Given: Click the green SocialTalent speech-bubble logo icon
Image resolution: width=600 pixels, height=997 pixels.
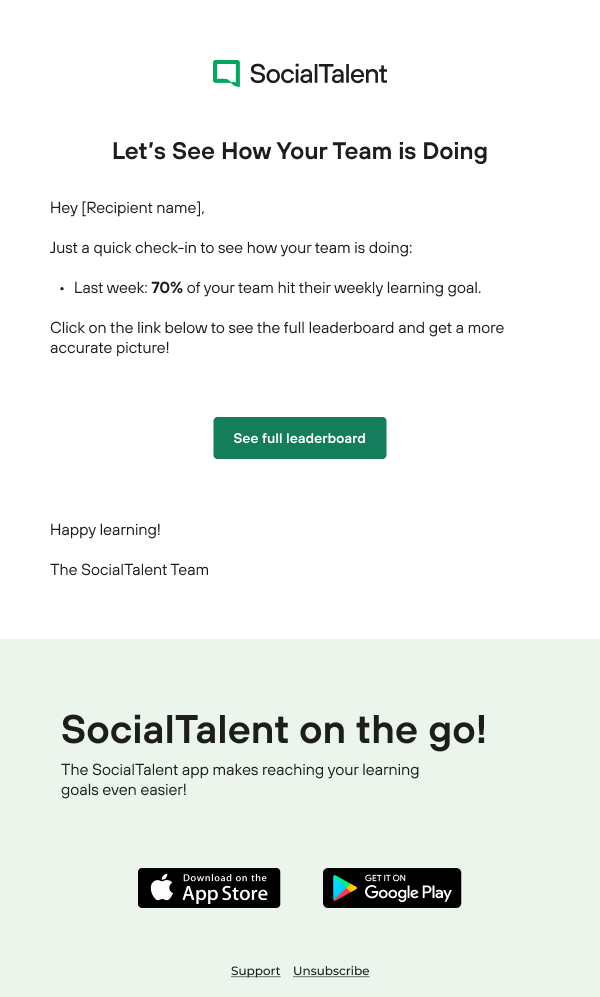Looking at the screenshot, I should click(x=226, y=73).
